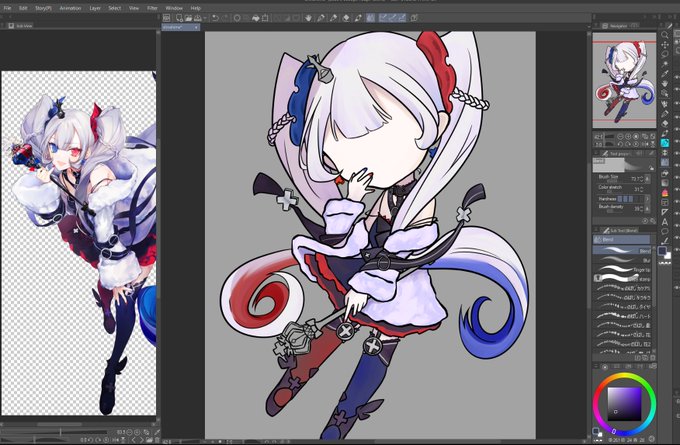Zoom out in the Navigator panel
The width and height of the screenshot is (680, 445).
click(x=620, y=137)
